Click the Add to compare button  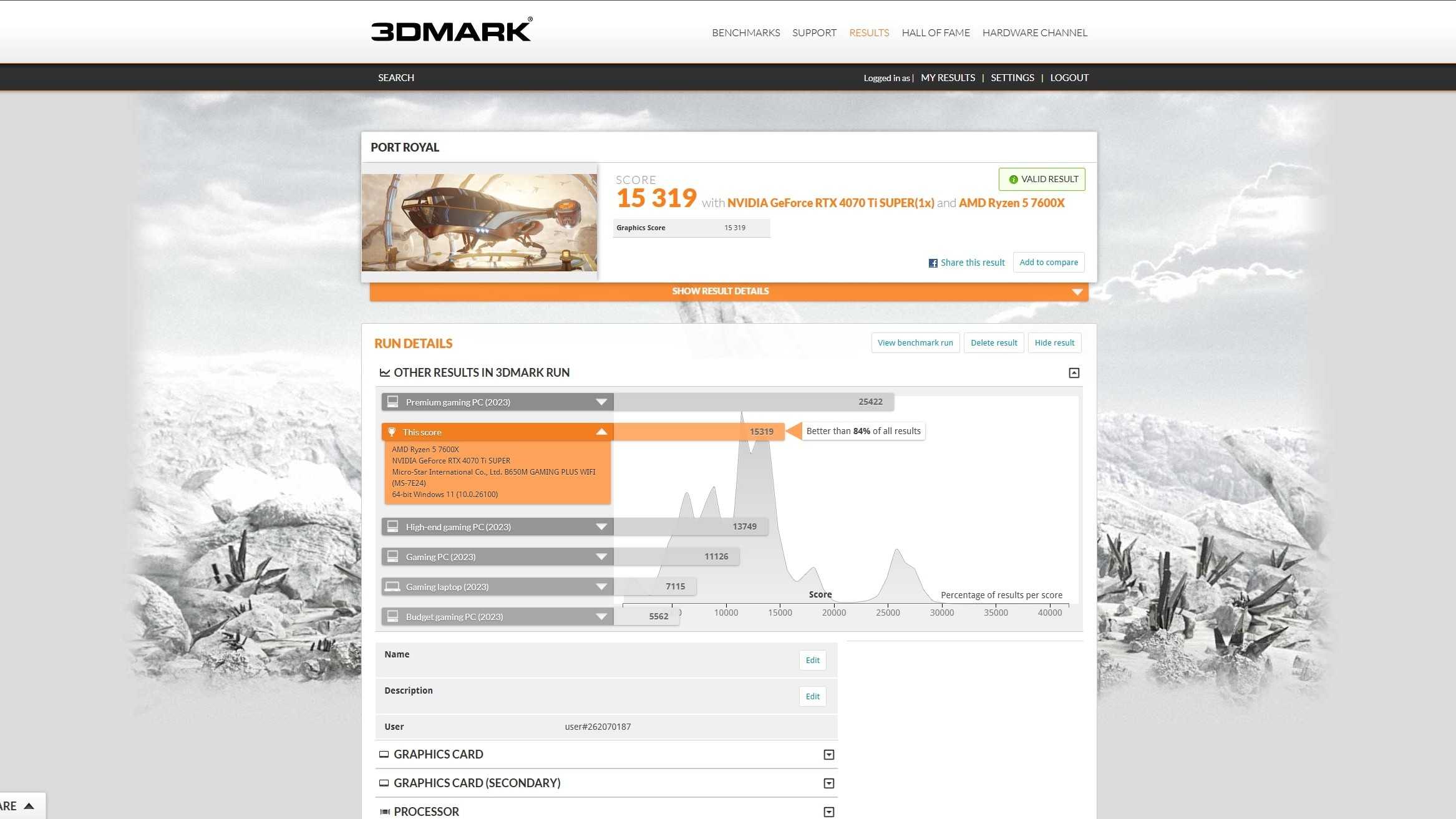click(1049, 263)
